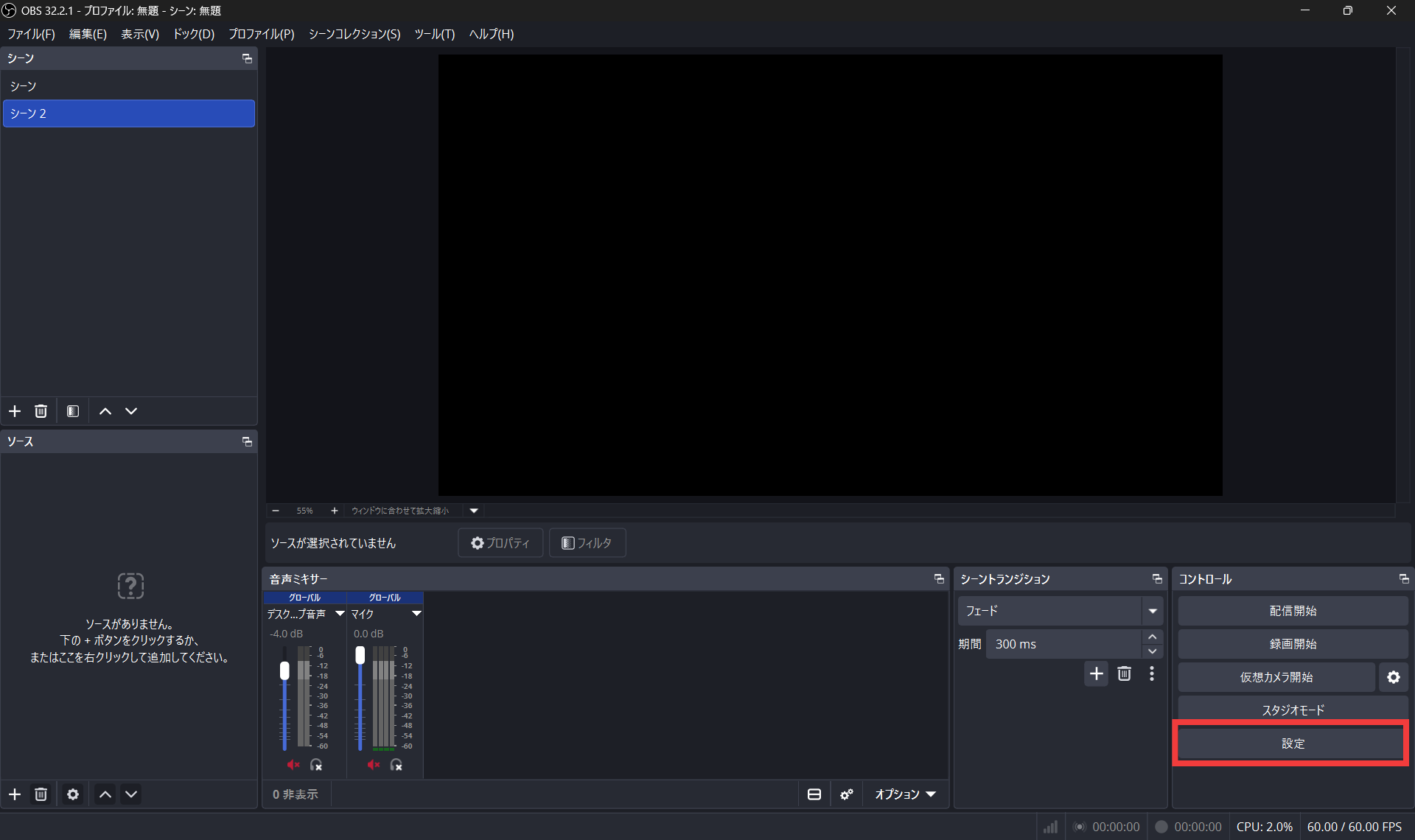Screen dimensions: 1415x840
Task: Open シーンコレクション(S) menu
Action: 354,34
